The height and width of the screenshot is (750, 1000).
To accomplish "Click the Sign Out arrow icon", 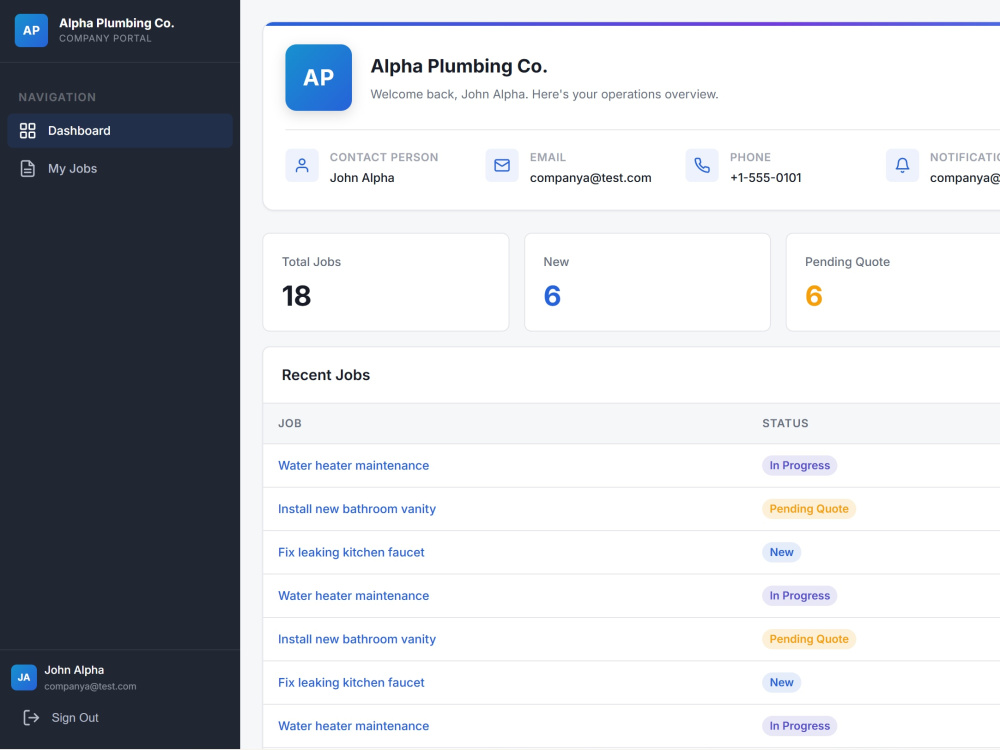I will pos(31,717).
